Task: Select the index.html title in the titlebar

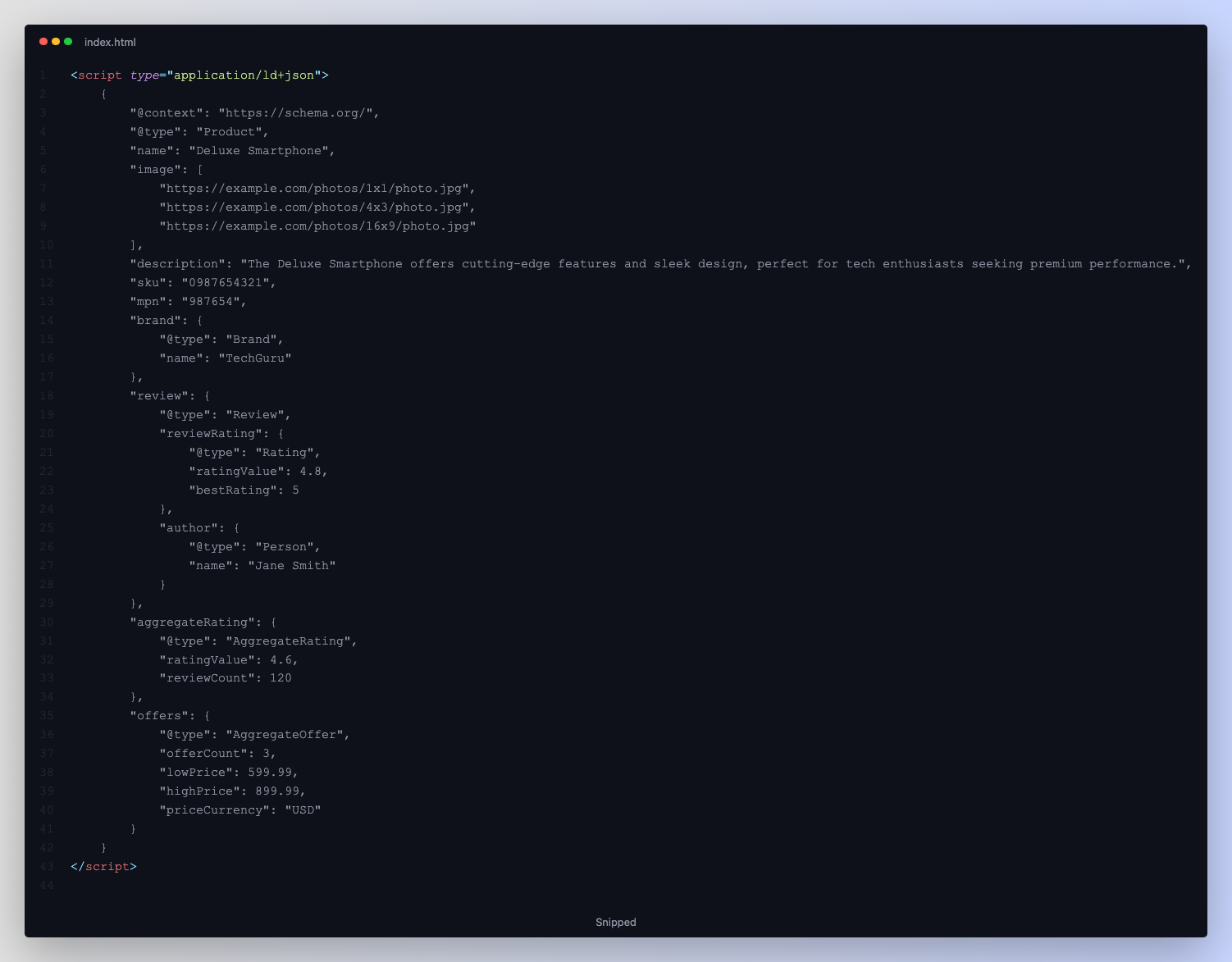Action: click(109, 42)
